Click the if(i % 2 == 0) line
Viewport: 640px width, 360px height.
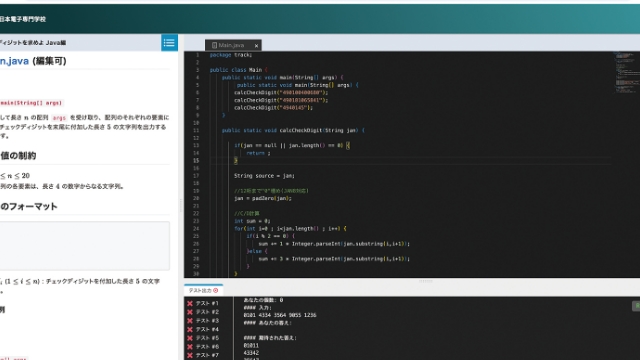pyautogui.click(x=270, y=236)
